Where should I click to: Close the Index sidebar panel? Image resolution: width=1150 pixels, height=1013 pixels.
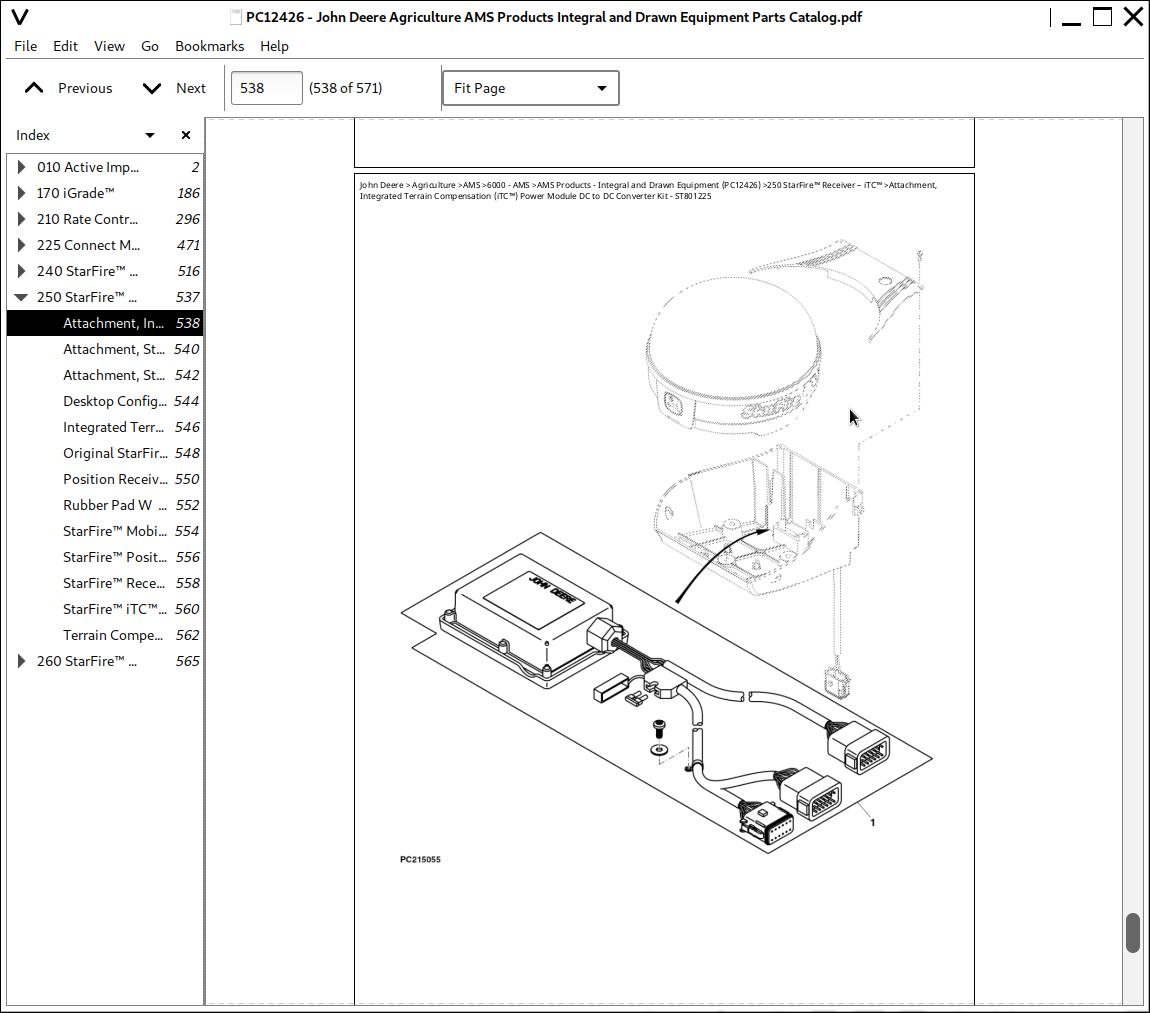[x=186, y=135]
